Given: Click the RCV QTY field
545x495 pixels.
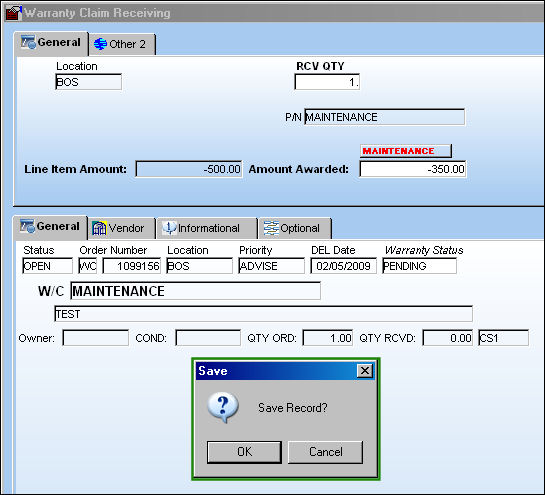Looking at the screenshot, I should [327, 82].
